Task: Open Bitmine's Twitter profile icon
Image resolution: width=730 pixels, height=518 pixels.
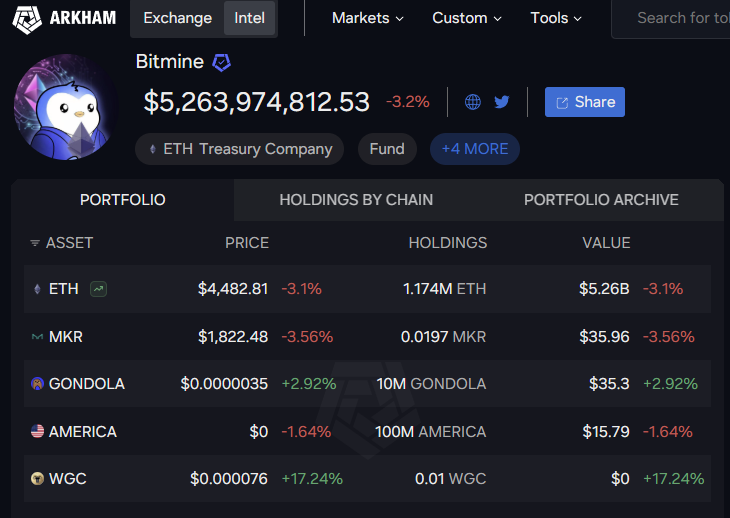Action: [x=502, y=102]
